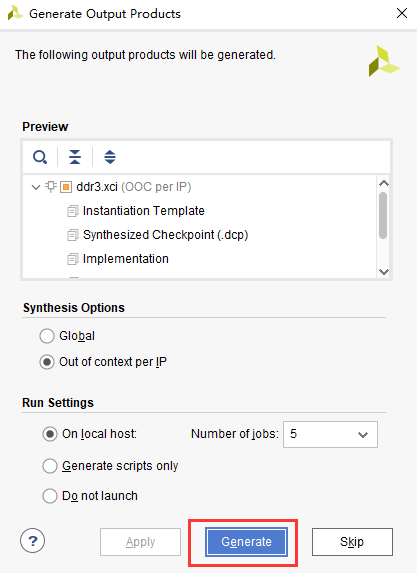Collapse the ddr3.xci tree node
Screen dimensions: 417x573
(36, 187)
